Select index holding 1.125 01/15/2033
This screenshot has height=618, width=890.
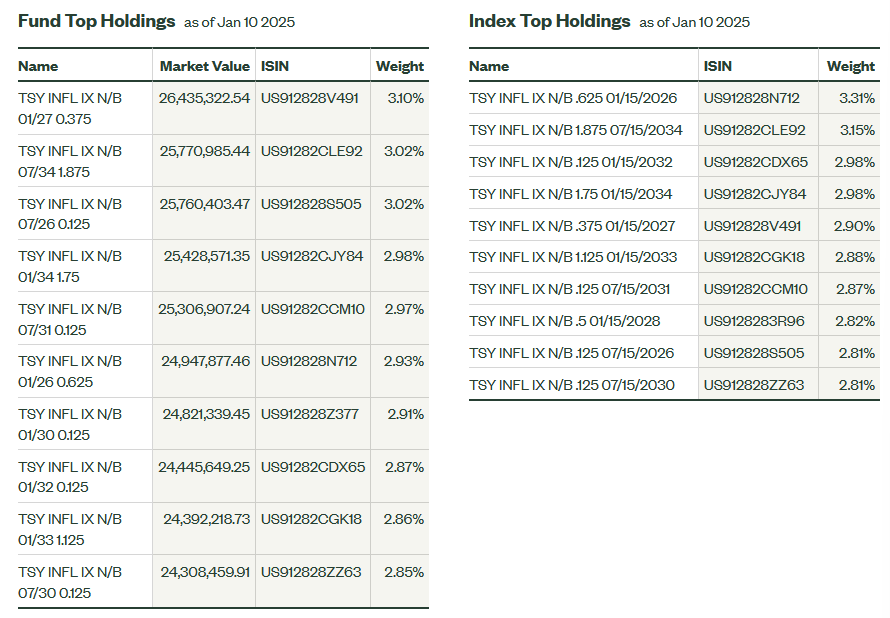(573, 257)
